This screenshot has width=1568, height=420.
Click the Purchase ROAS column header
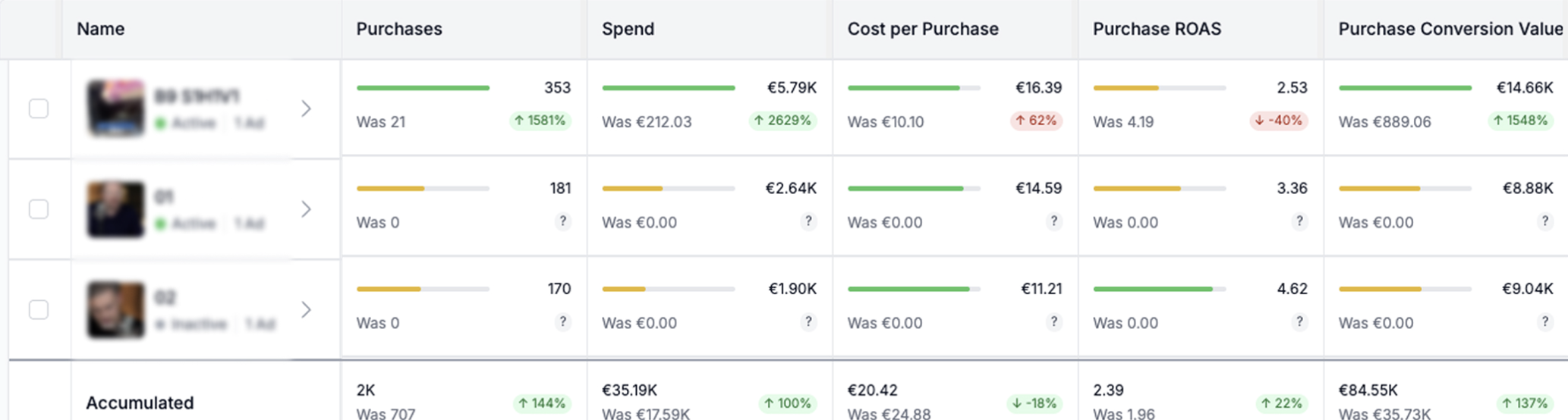1157,29
